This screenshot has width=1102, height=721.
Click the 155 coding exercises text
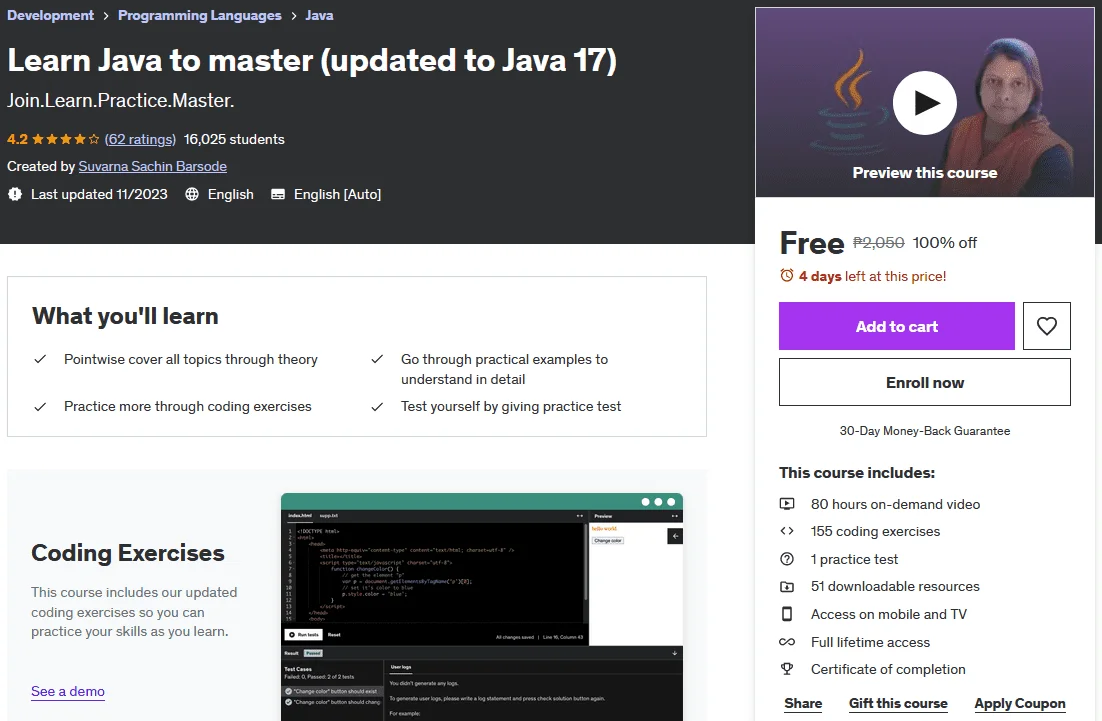point(876,531)
